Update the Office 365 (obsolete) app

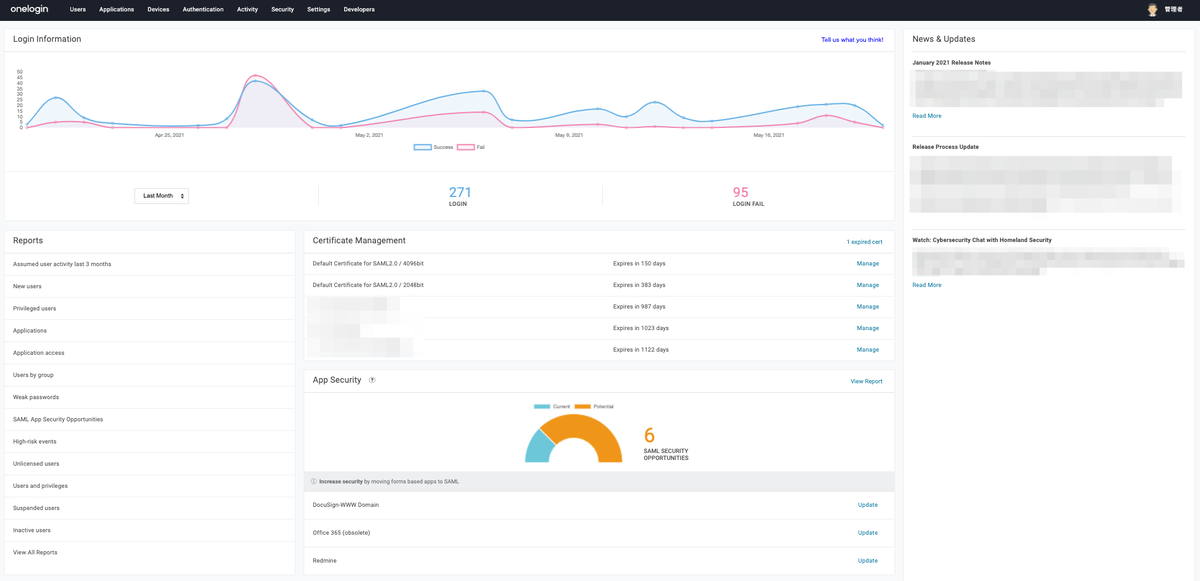(x=868, y=533)
